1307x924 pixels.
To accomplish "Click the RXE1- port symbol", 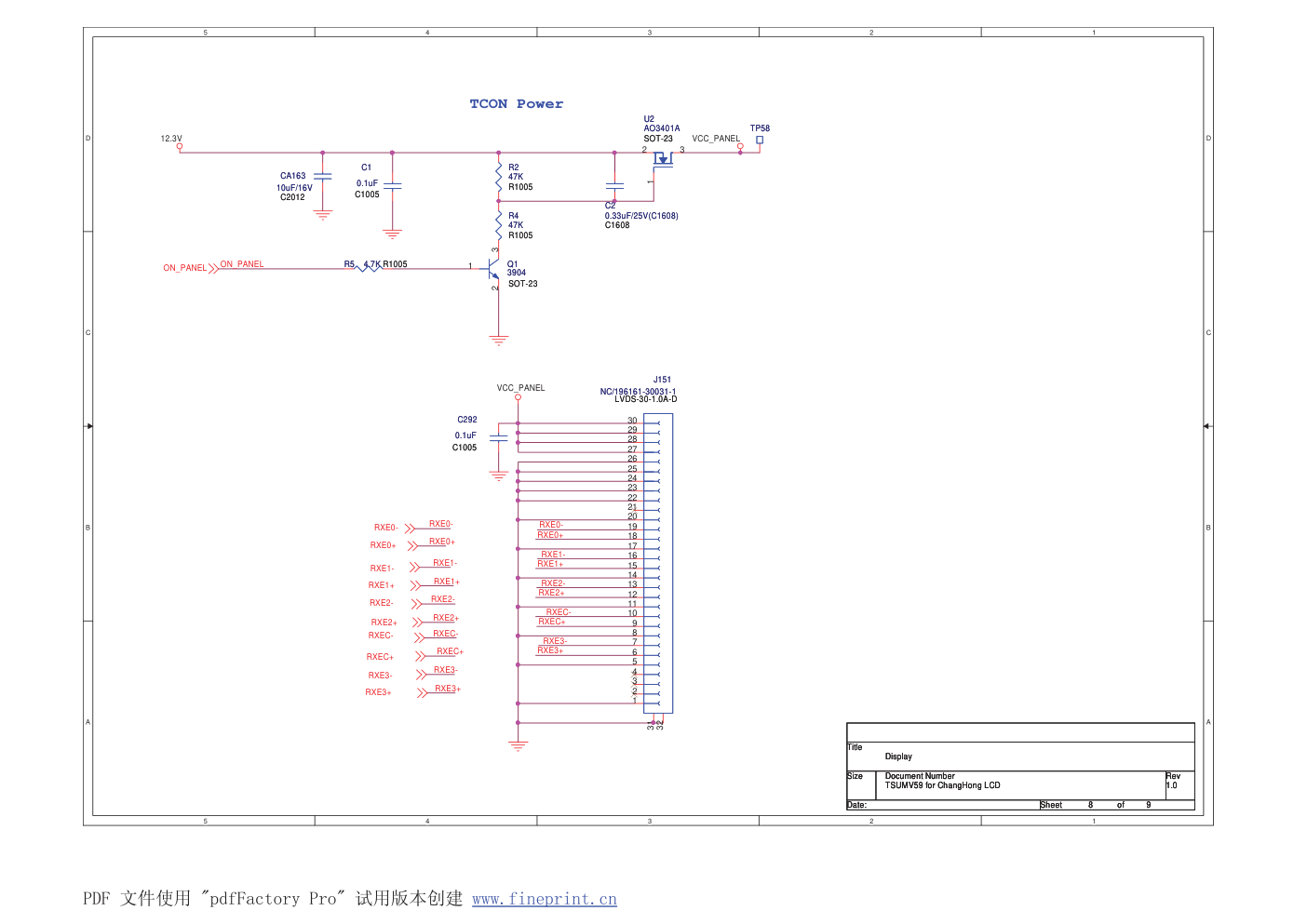I will (414, 568).
